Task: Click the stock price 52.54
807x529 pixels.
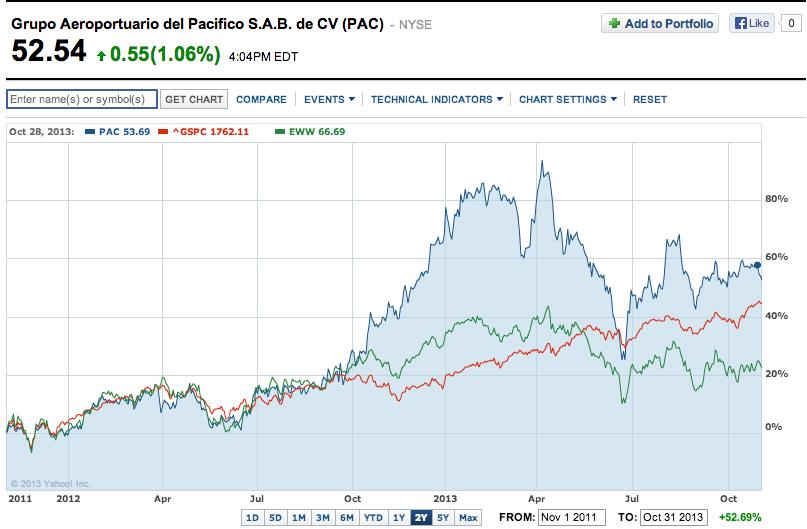Action: [x=49, y=51]
